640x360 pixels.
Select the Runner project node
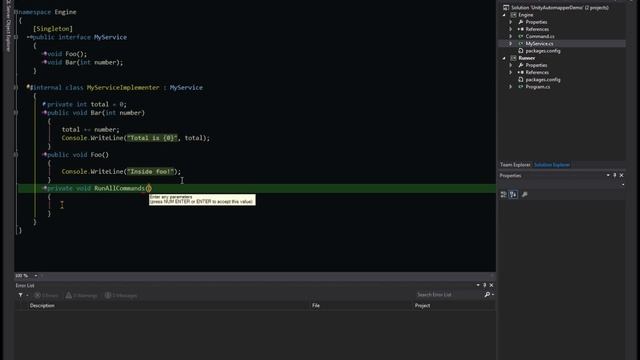click(x=527, y=58)
